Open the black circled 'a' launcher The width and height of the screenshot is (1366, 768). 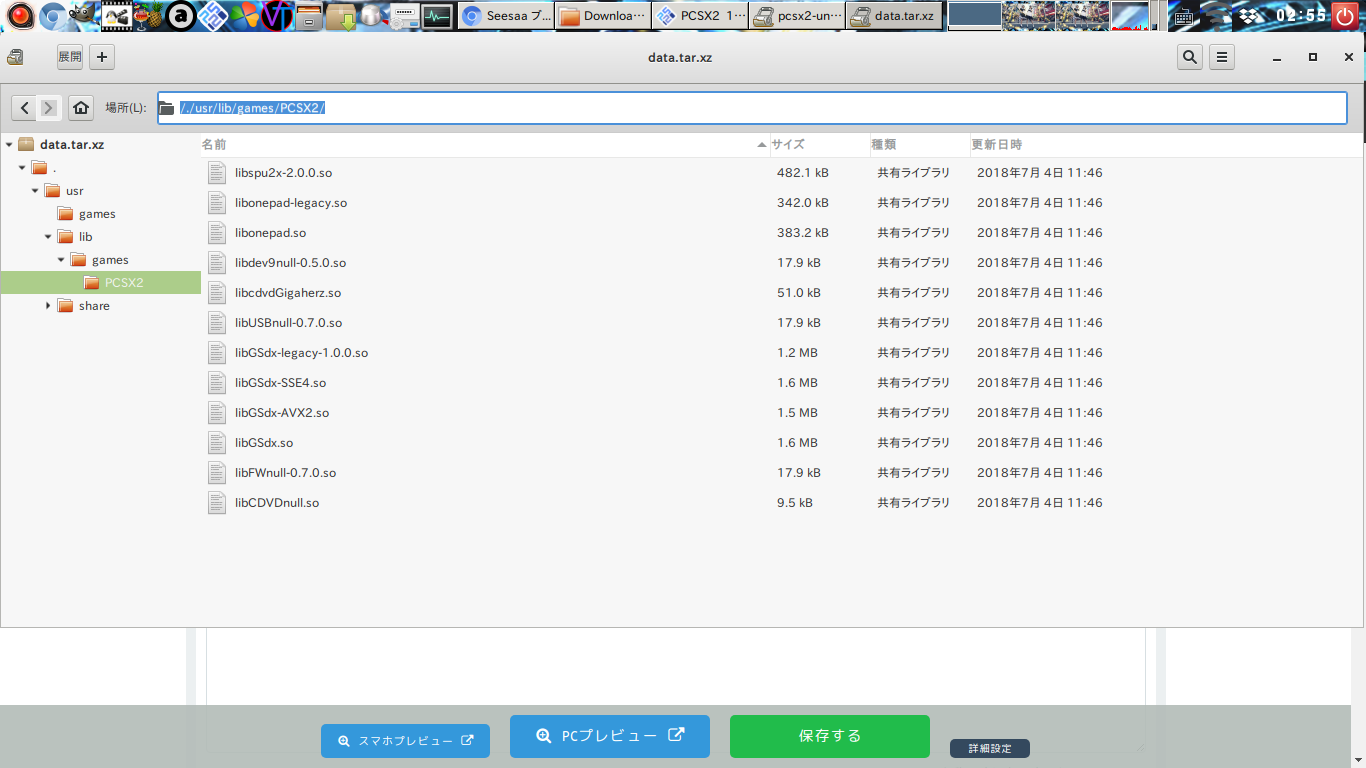(x=180, y=15)
